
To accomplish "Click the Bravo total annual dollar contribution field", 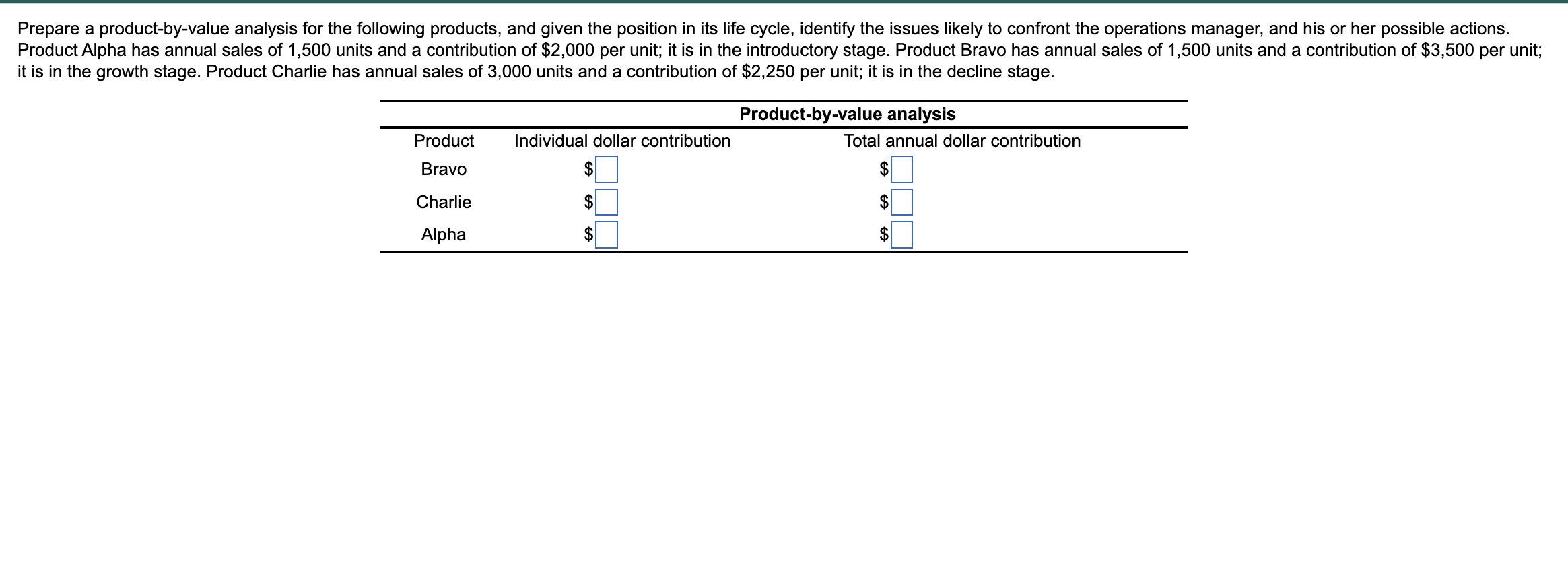I will (902, 170).
